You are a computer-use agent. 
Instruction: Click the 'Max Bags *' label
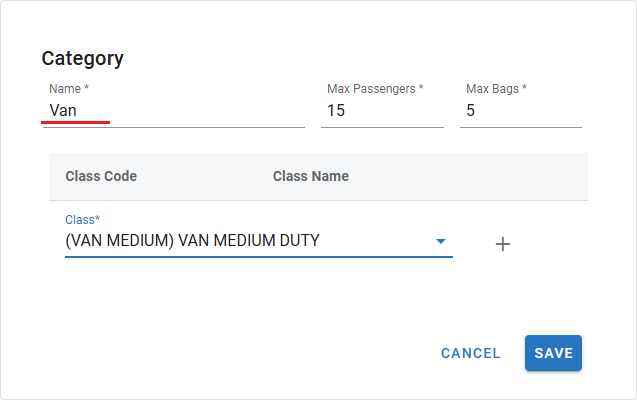pyautogui.click(x=496, y=89)
